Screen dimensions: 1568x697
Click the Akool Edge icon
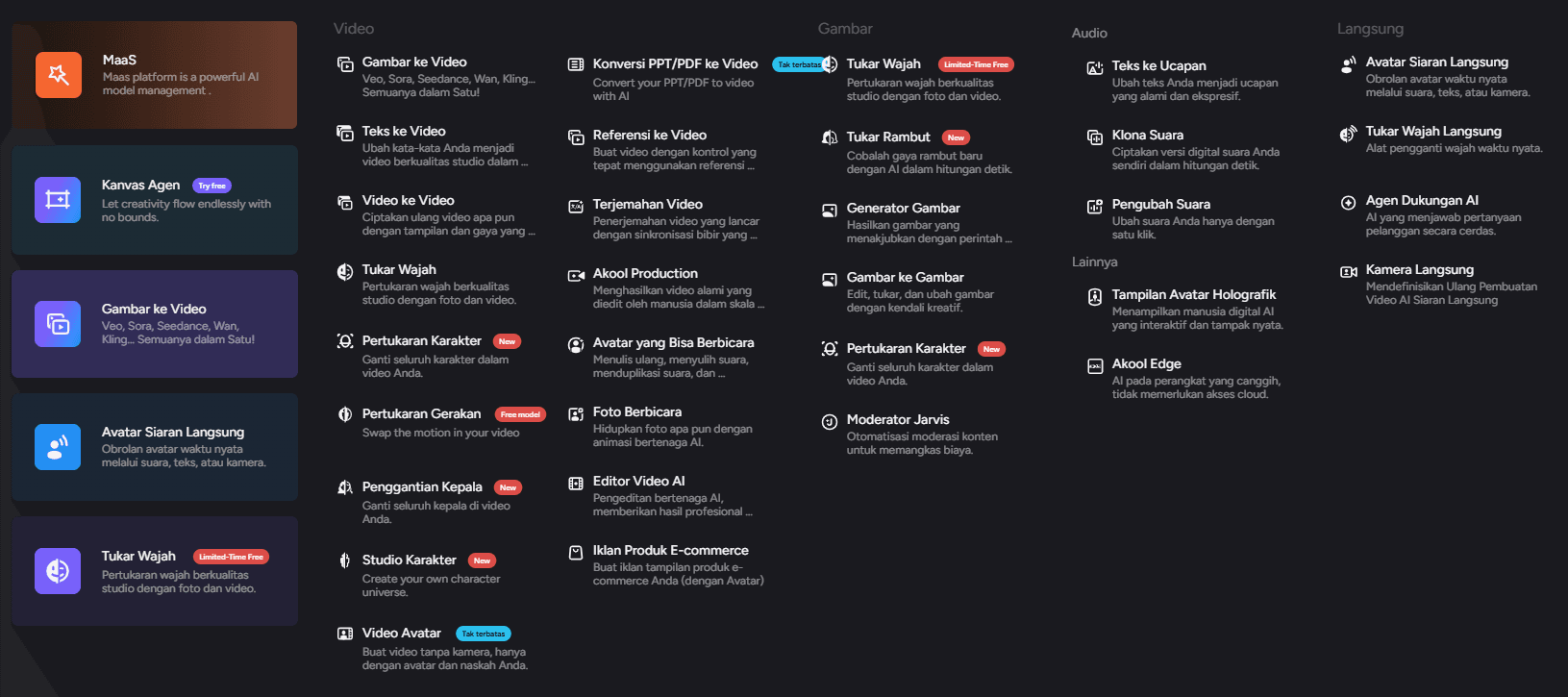tap(1094, 365)
